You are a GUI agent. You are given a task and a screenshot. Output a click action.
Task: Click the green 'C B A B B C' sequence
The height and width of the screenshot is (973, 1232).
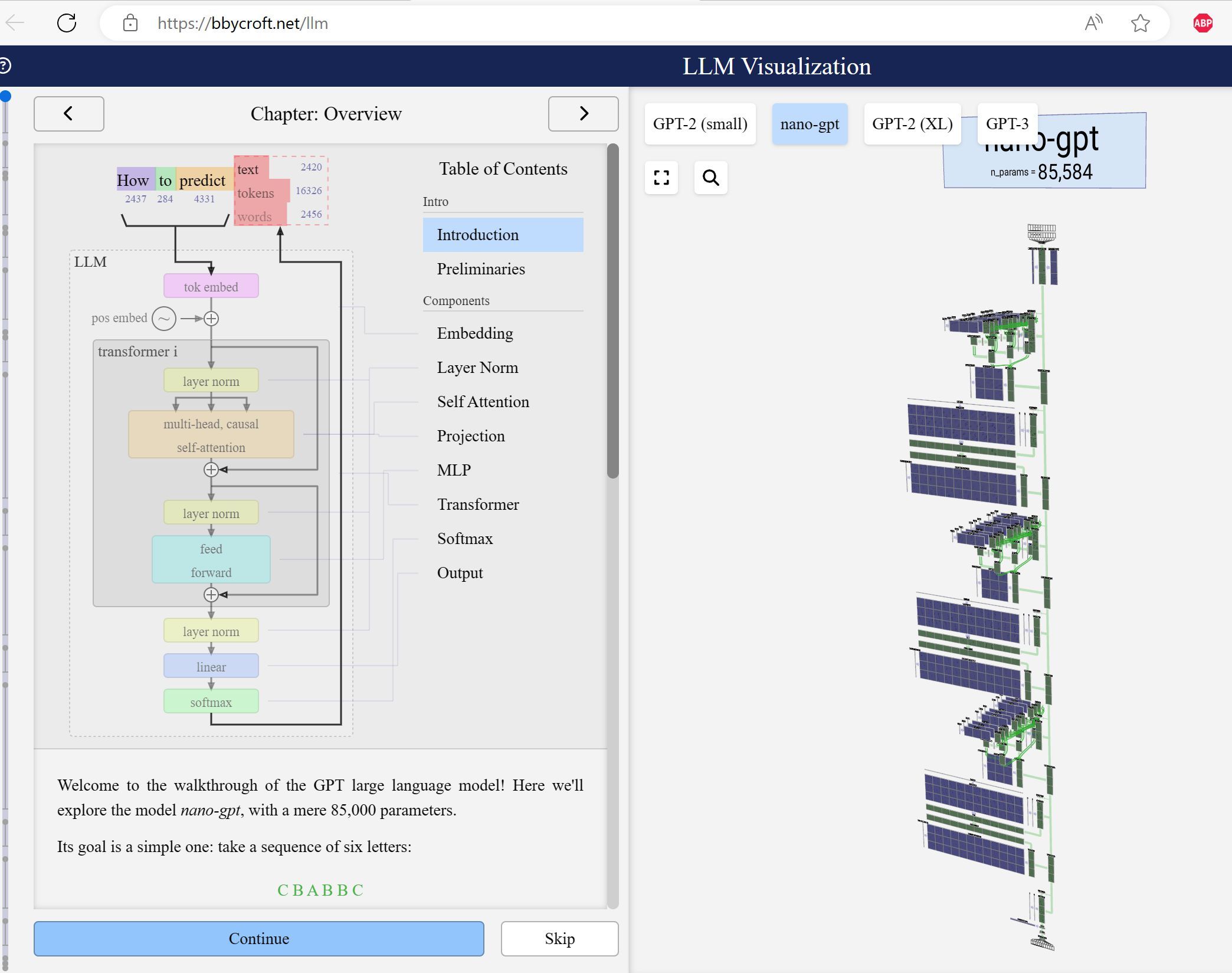point(320,890)
